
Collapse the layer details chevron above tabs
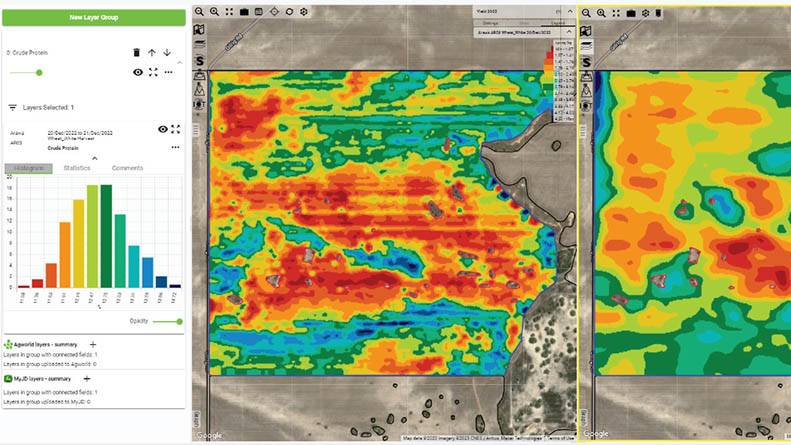(x=94, y=158)
